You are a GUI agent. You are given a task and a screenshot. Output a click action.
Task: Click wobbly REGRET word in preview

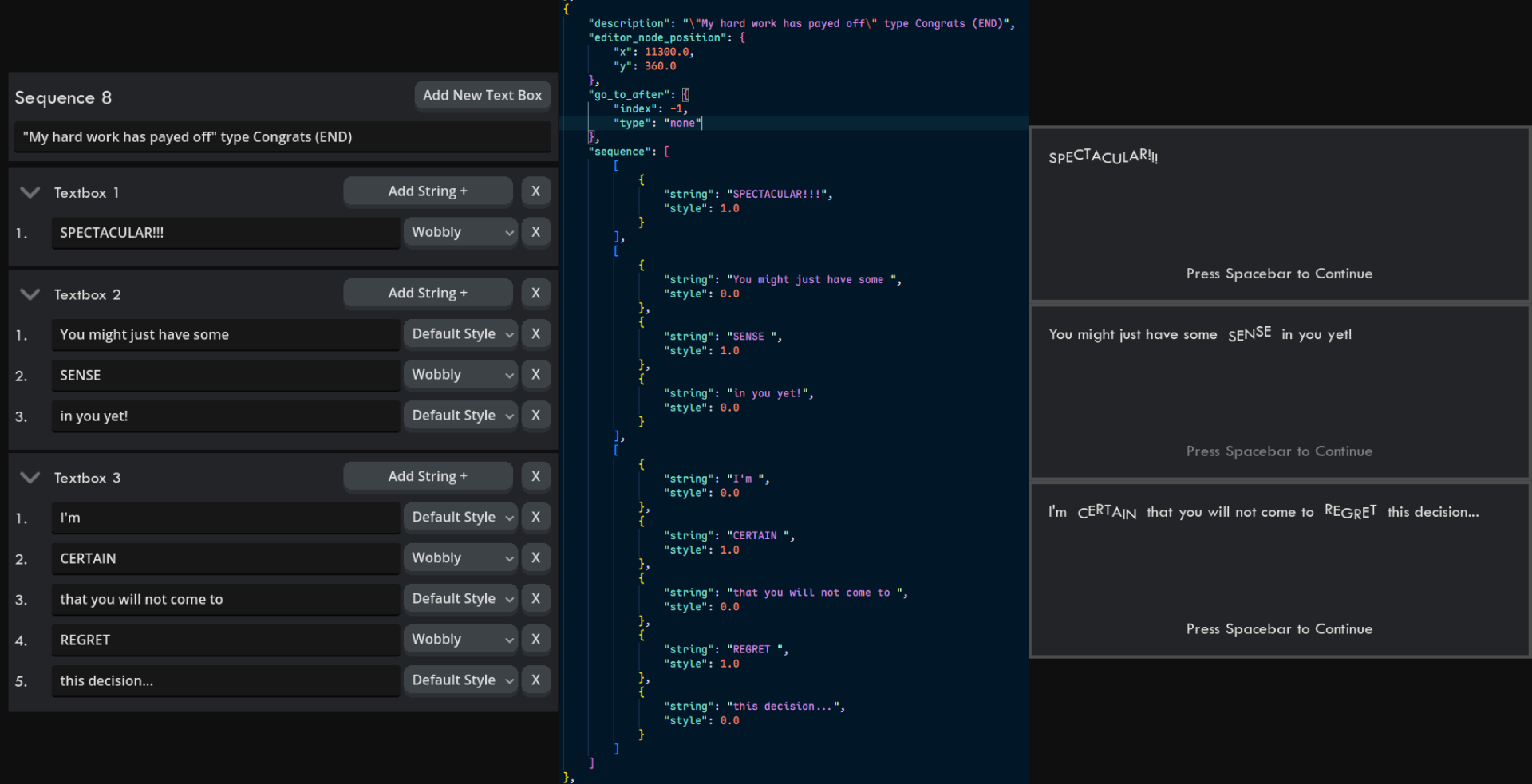[1350, 511]
